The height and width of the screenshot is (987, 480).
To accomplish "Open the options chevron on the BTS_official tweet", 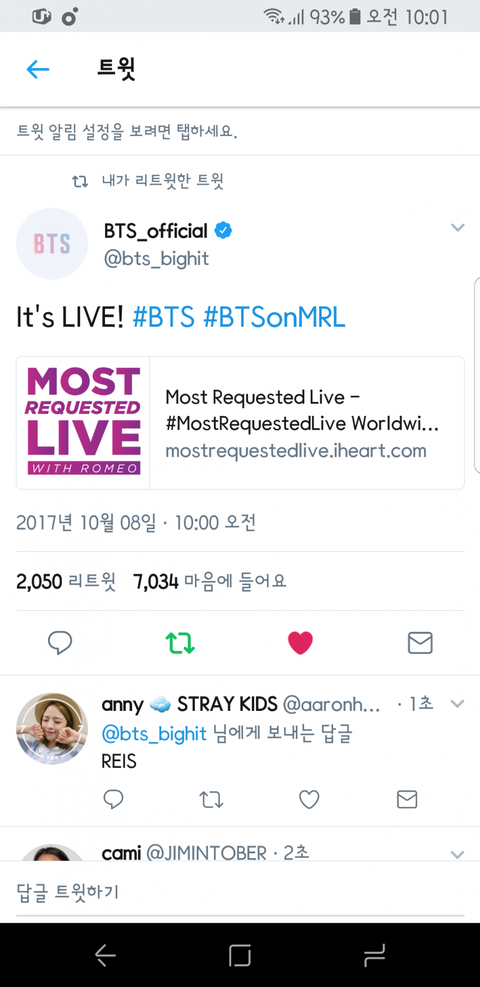I will [x=458, y=227].
